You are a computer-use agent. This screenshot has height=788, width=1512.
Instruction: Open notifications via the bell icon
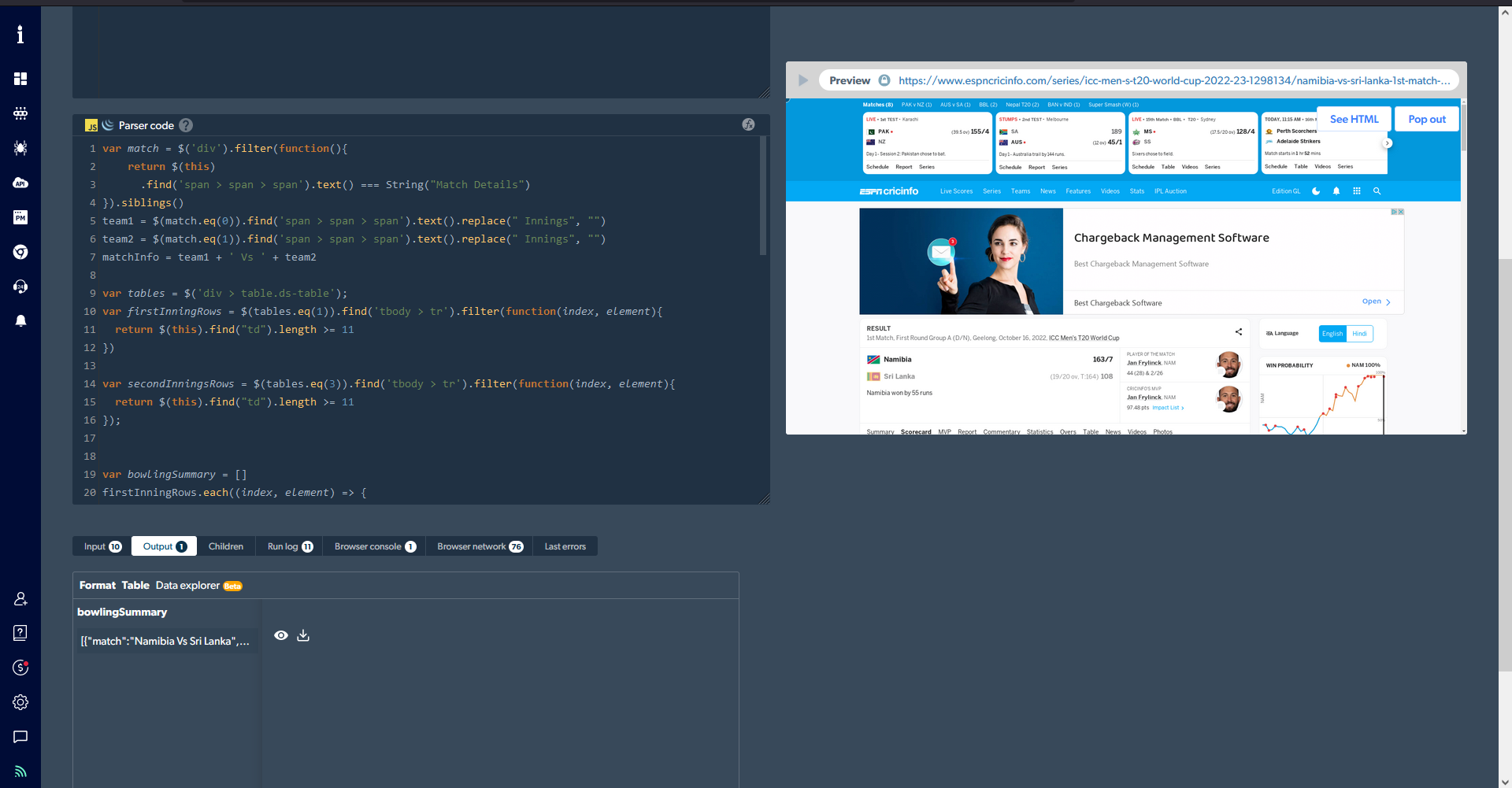(20, 320)
